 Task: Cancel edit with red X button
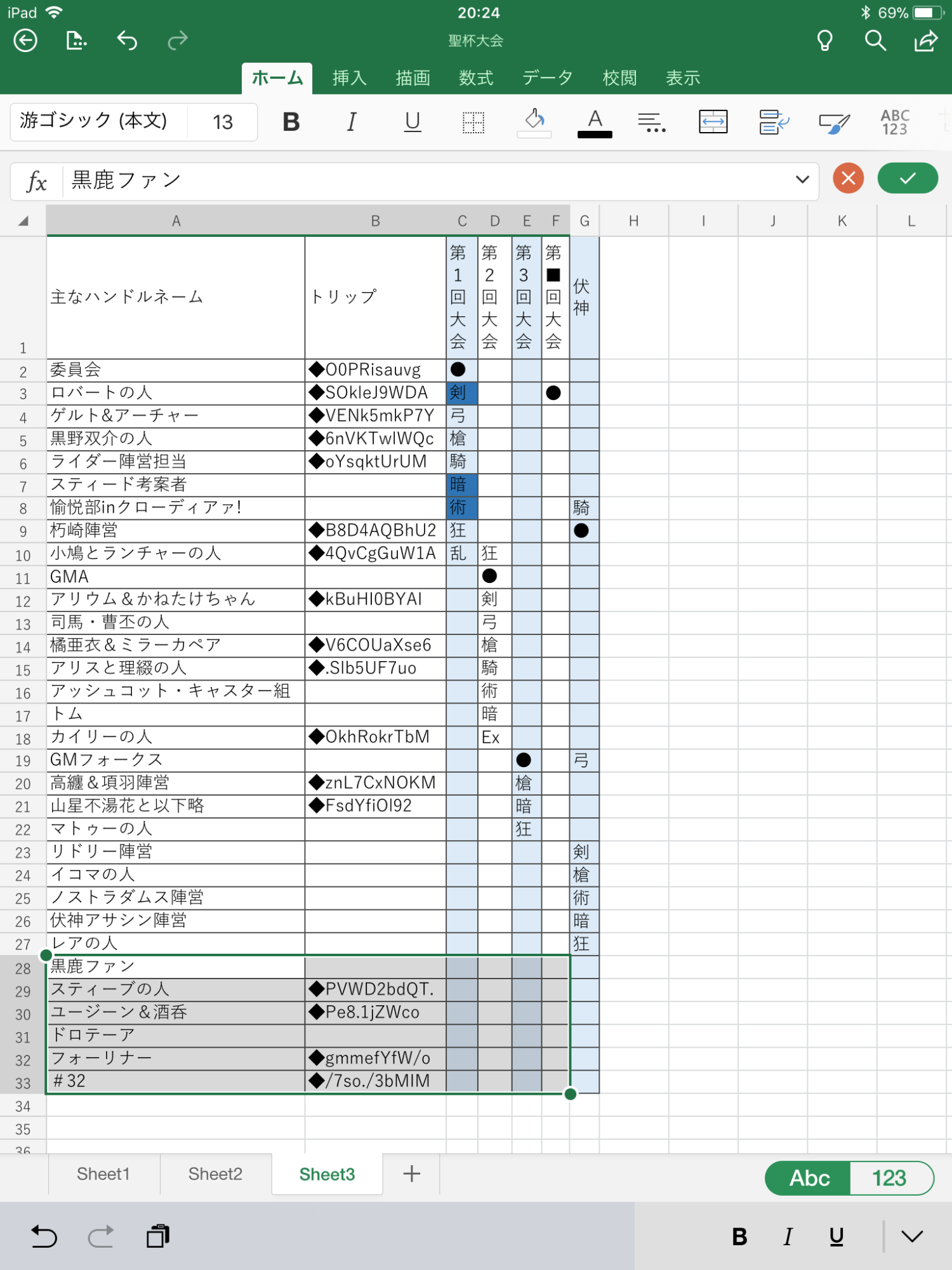pyautogui.click(x=849, y=178)
